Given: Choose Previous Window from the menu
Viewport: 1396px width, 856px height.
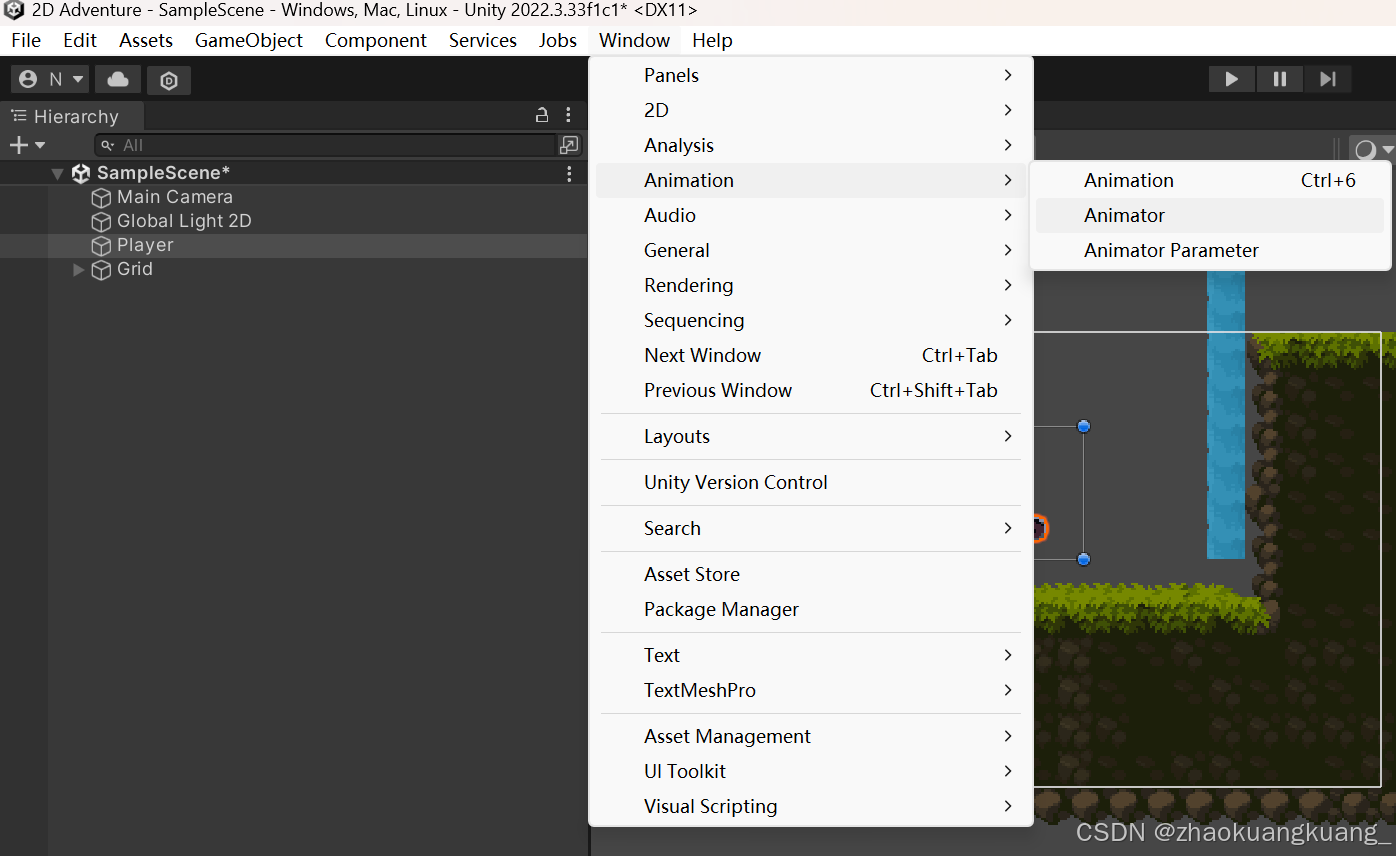Looking at the screenshot, I should click(x=811, y=390).
